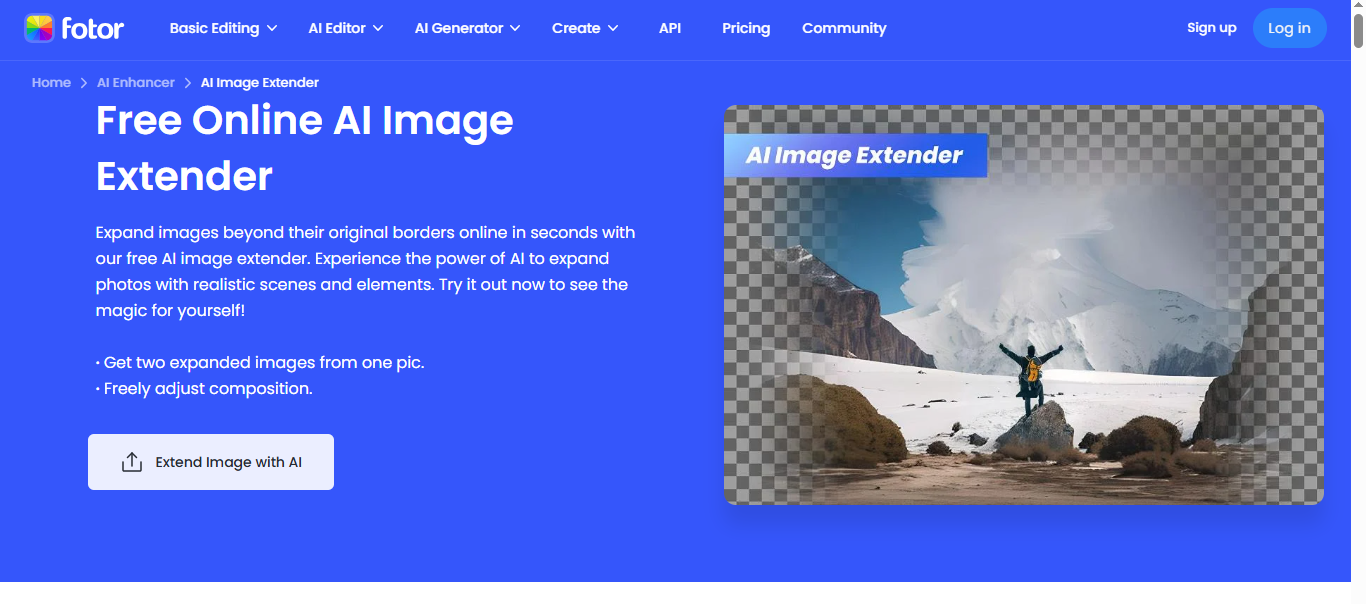Viewport: 1366px width, 604px height.
Task: Click the scrollbar up arrow
Action: (x=1357, y=6)
